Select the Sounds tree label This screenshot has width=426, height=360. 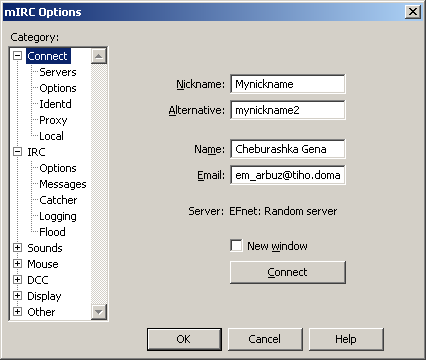click(45, 248)
